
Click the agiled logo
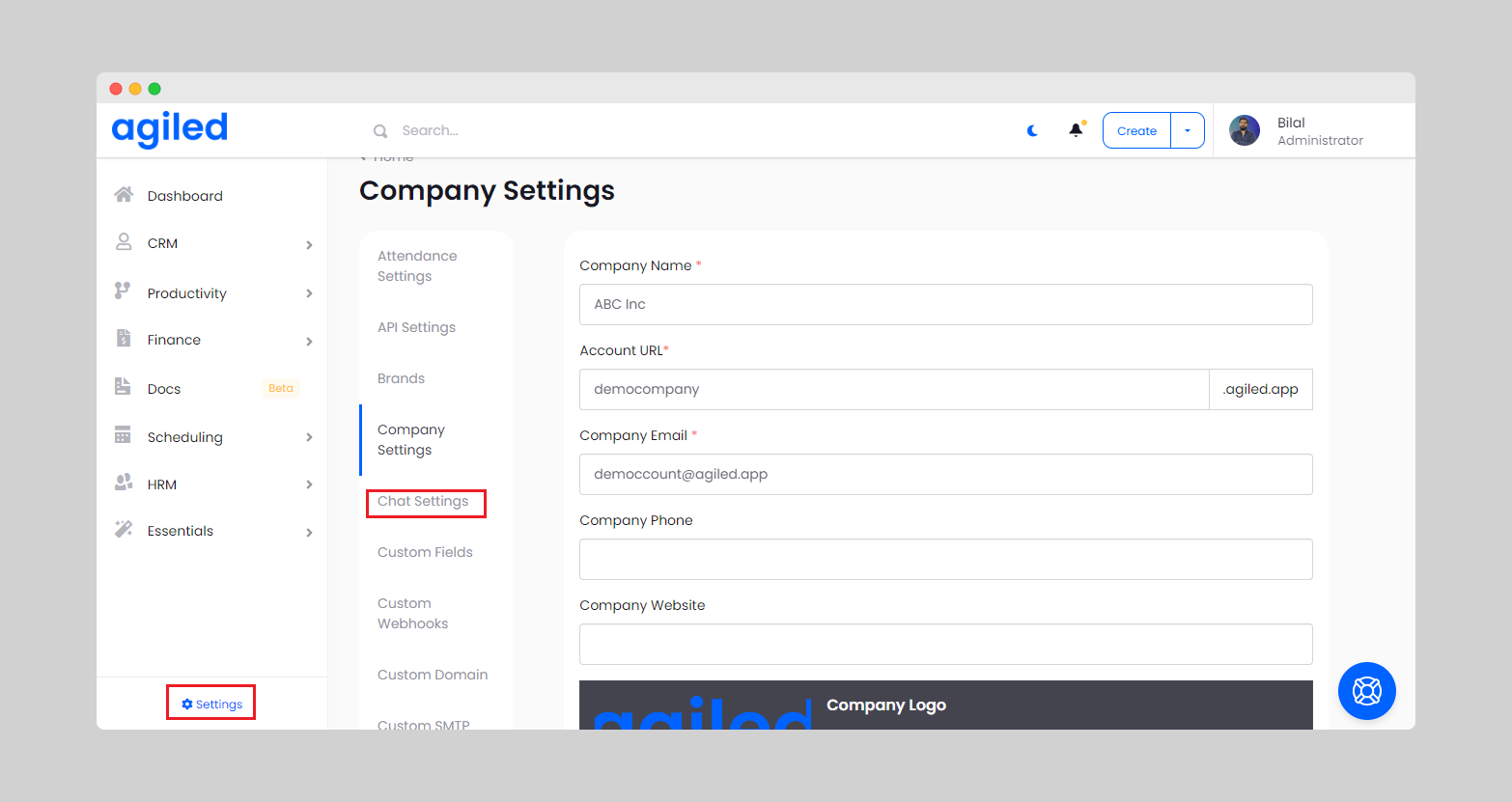[x=170, y=129]
